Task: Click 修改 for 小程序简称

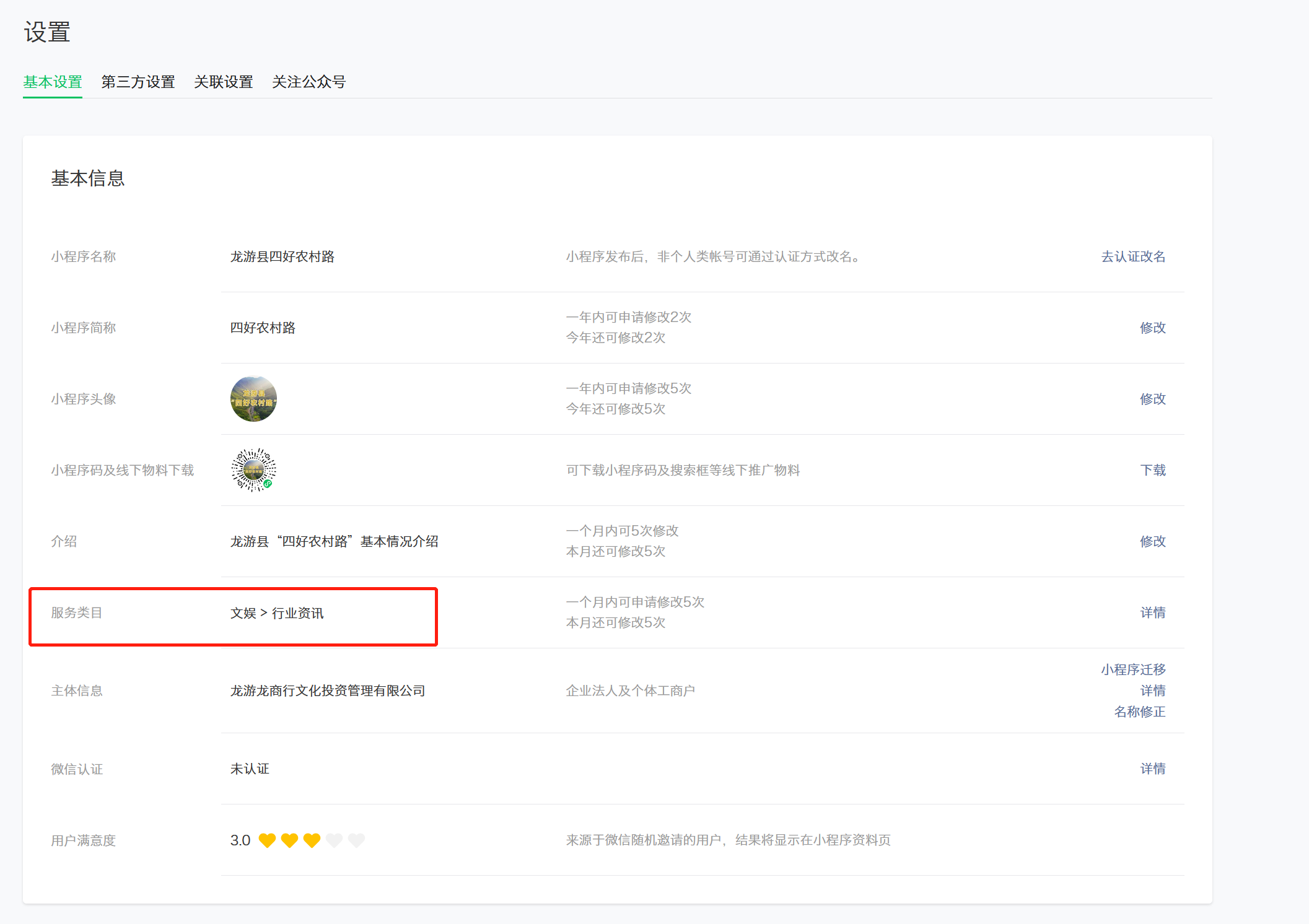Action: tap(1152, 328)
